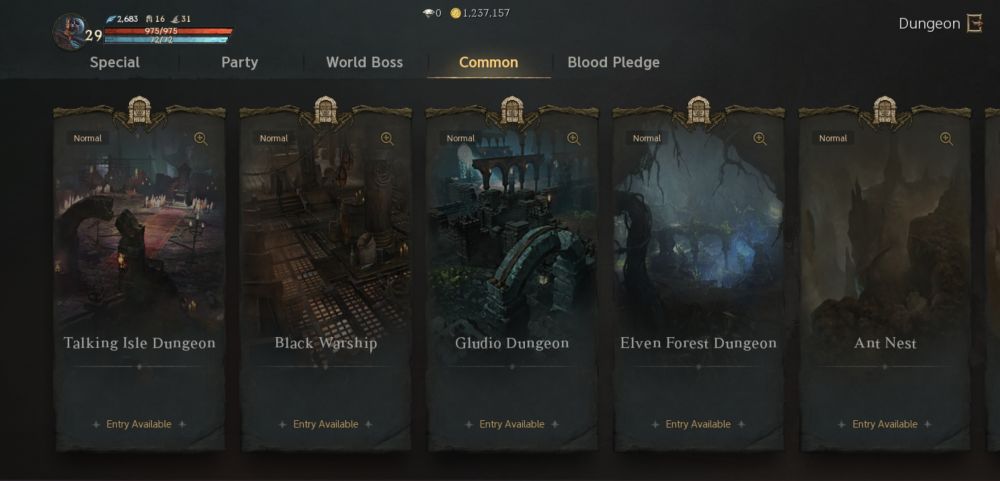Select the World Boss tab
The image size is (1000, 481).
pyautogui.click(x=364, y=63)
